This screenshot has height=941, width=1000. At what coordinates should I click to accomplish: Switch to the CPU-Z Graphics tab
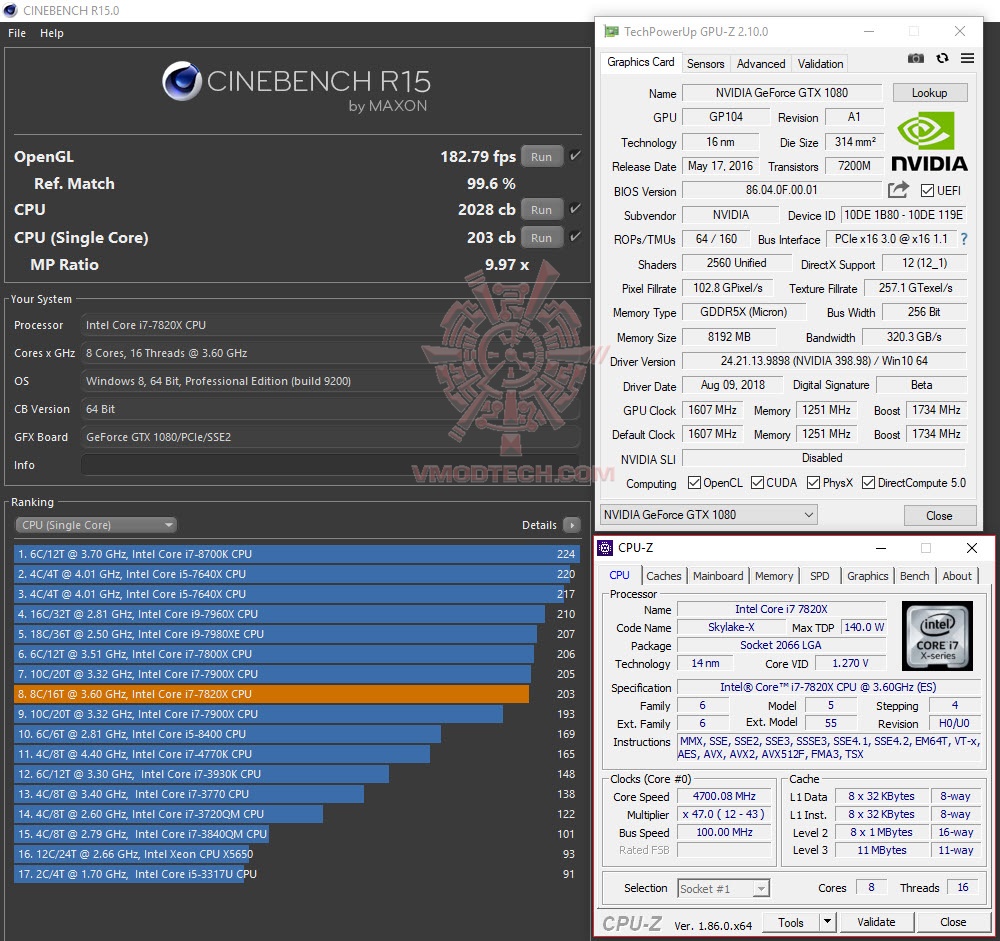pos(867,575)
